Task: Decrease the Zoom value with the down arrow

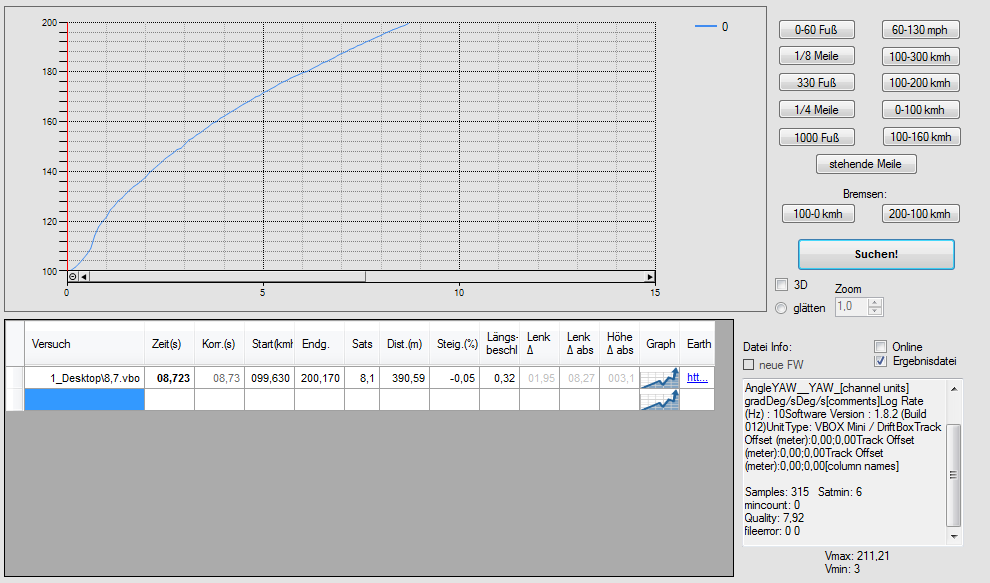Action: [x=875, y=311]
